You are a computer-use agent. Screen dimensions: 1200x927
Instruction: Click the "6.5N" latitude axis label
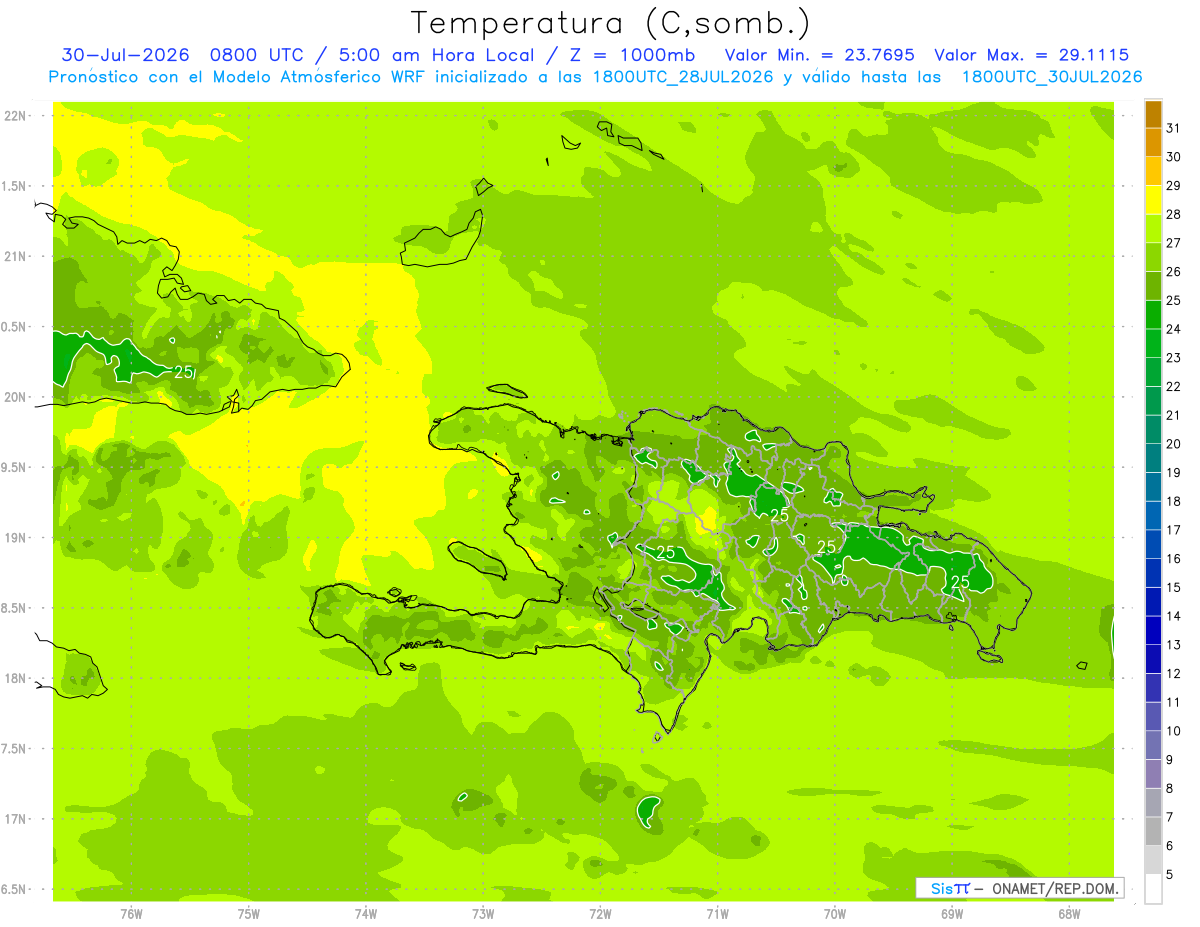15,889
